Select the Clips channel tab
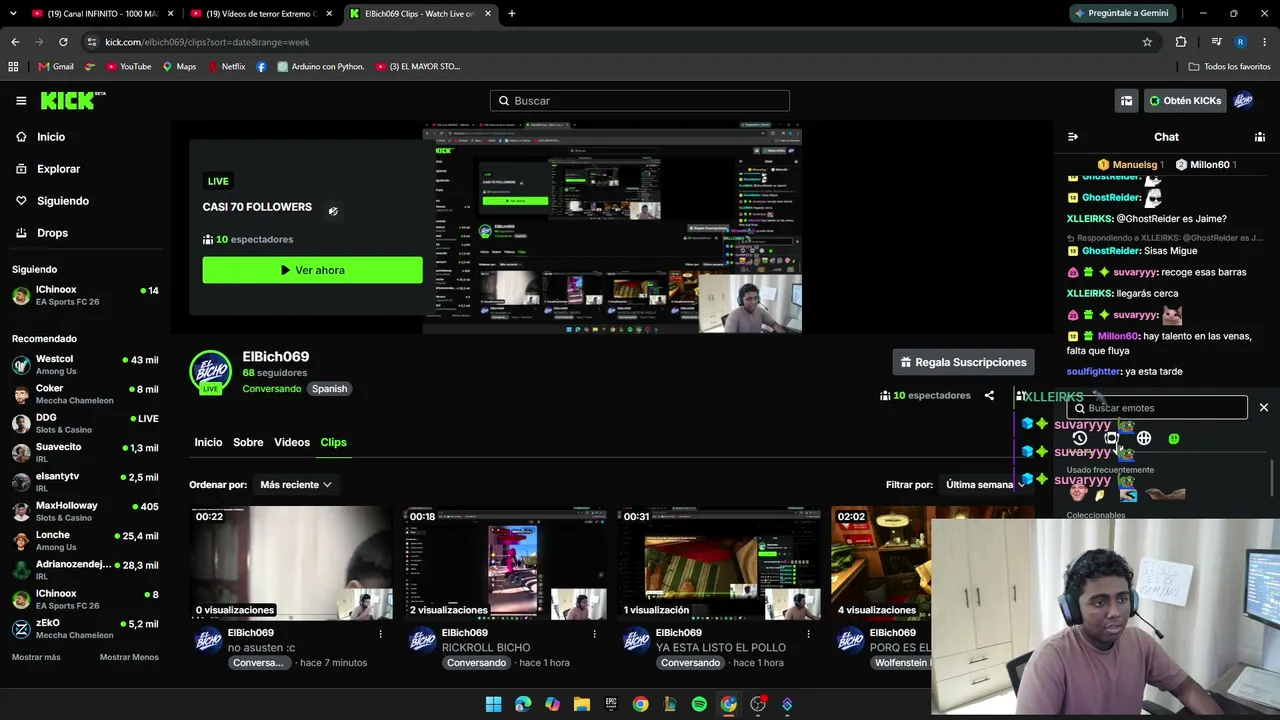The image size is (1280, 720). [x=333, y=442]
